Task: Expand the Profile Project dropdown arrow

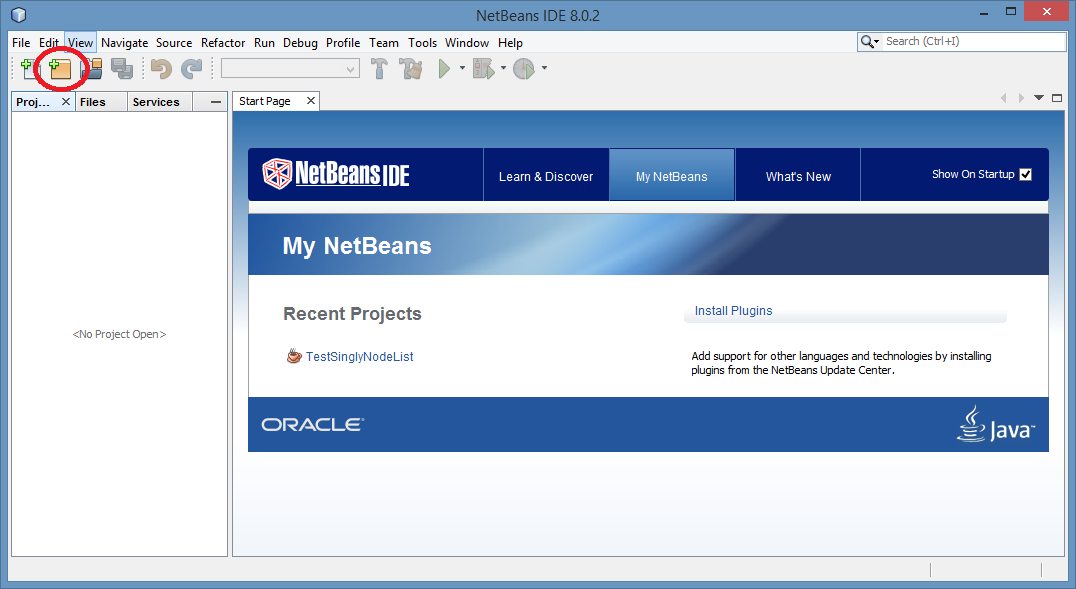Action: click(544, 69)
